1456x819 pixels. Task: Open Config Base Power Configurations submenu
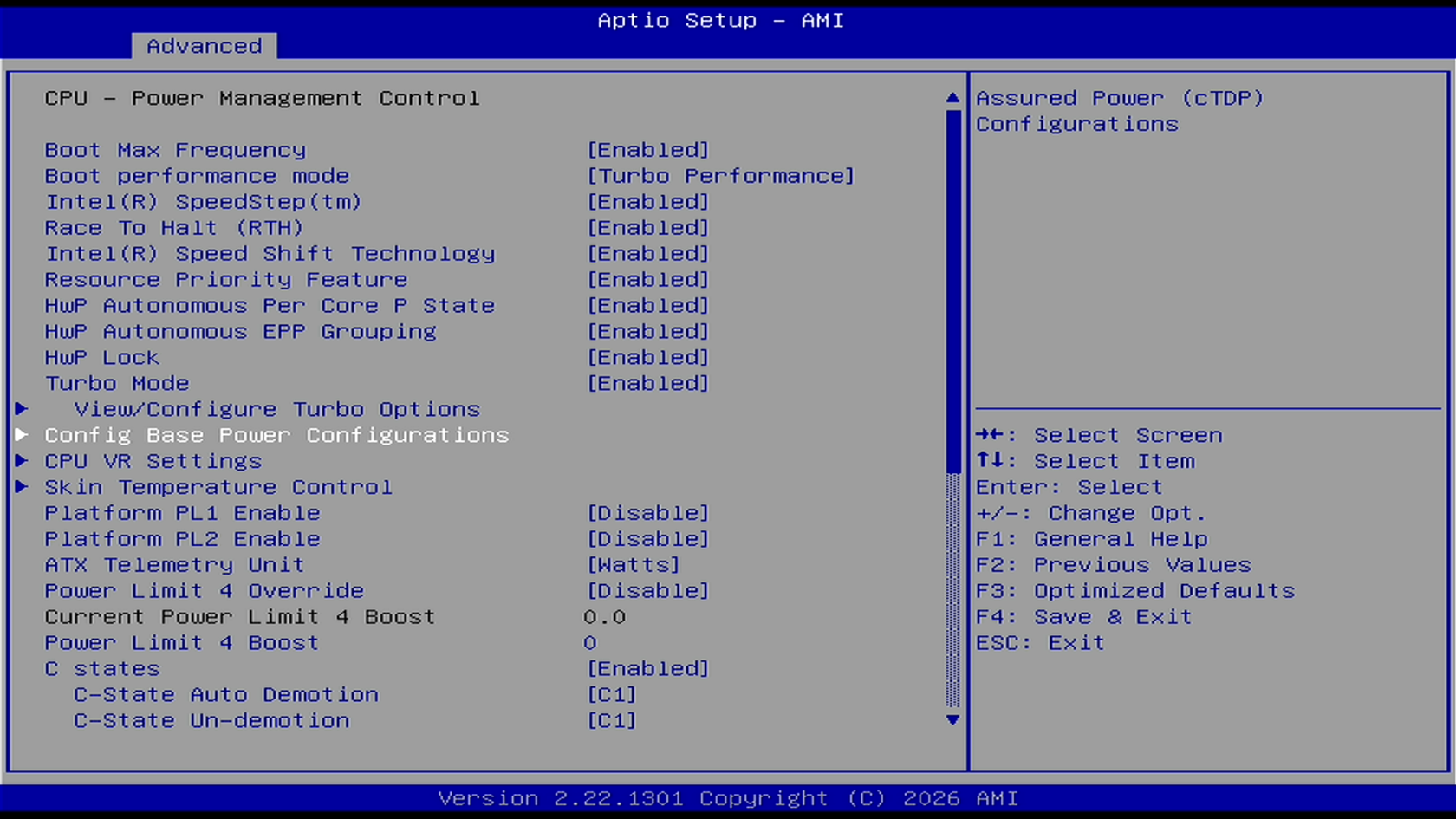tap(277, 435)
